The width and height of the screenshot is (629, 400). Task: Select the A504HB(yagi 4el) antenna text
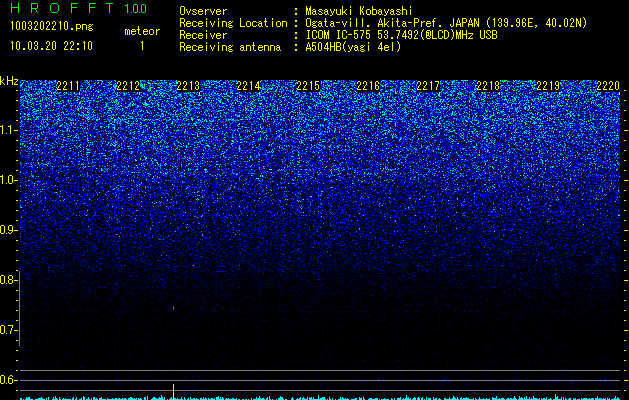(353, 47)
